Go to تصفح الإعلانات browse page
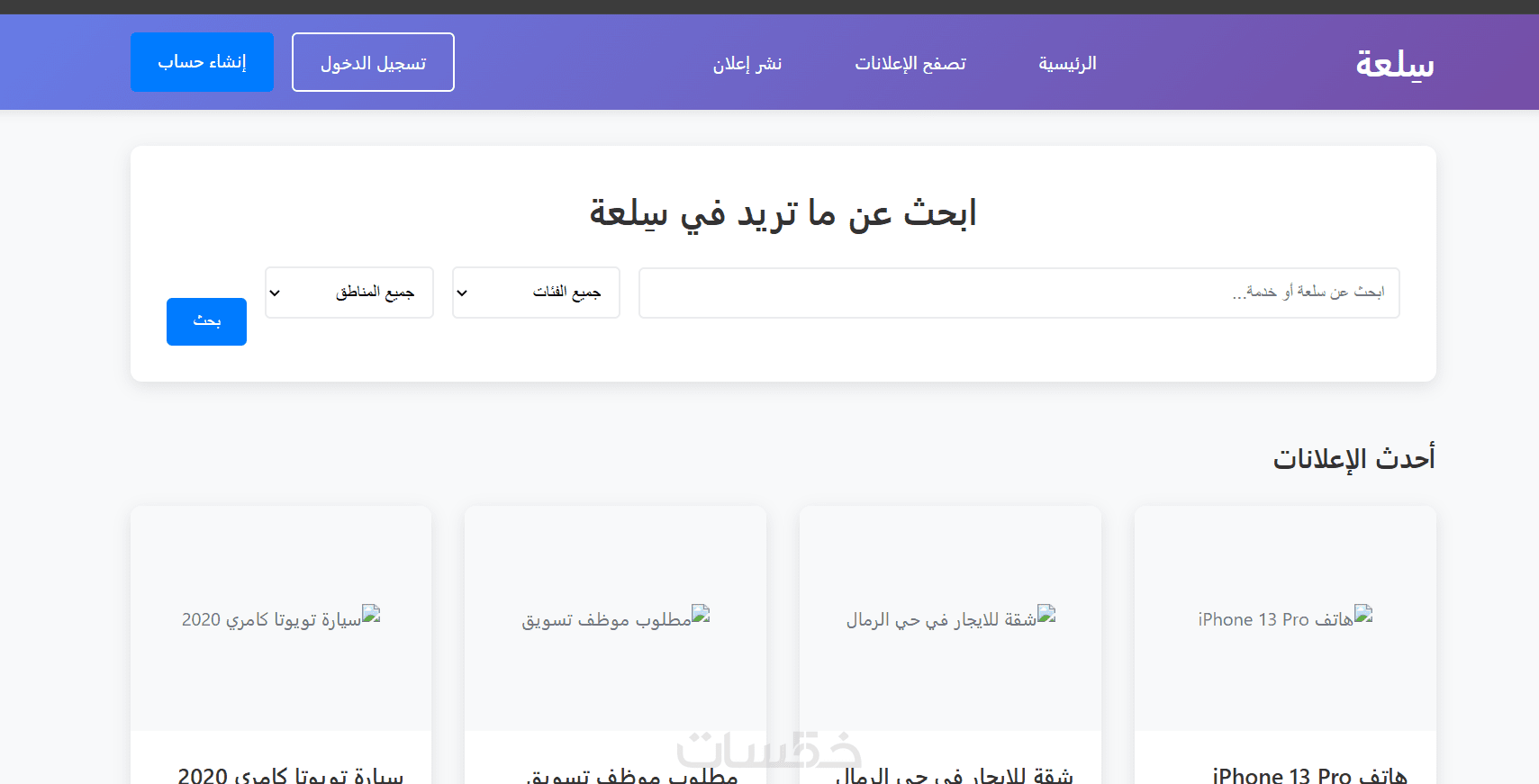The width and height of the screenshot is (1539, 784). point(910,63)
